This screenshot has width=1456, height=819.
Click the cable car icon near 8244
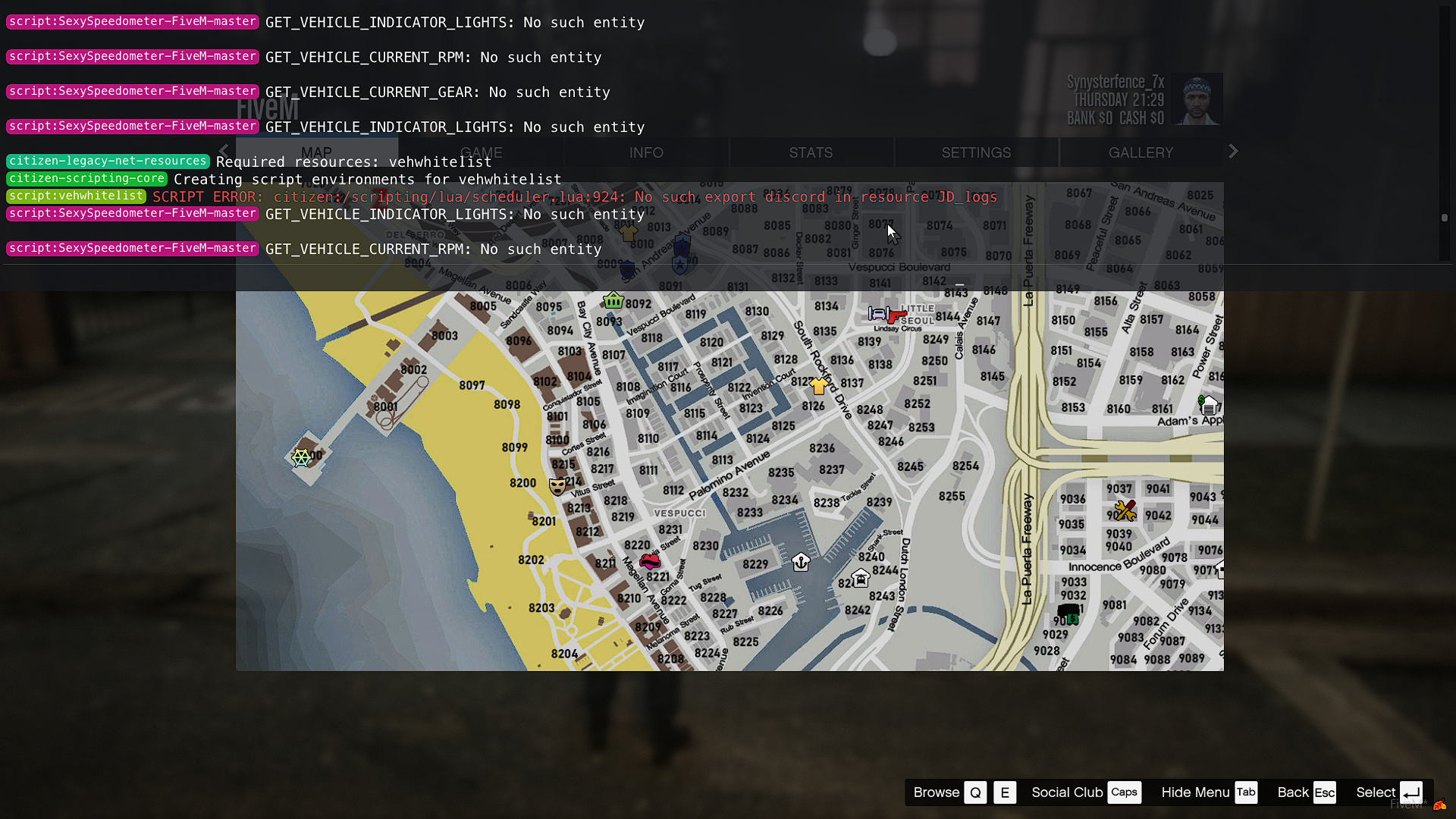click(861, 579)
